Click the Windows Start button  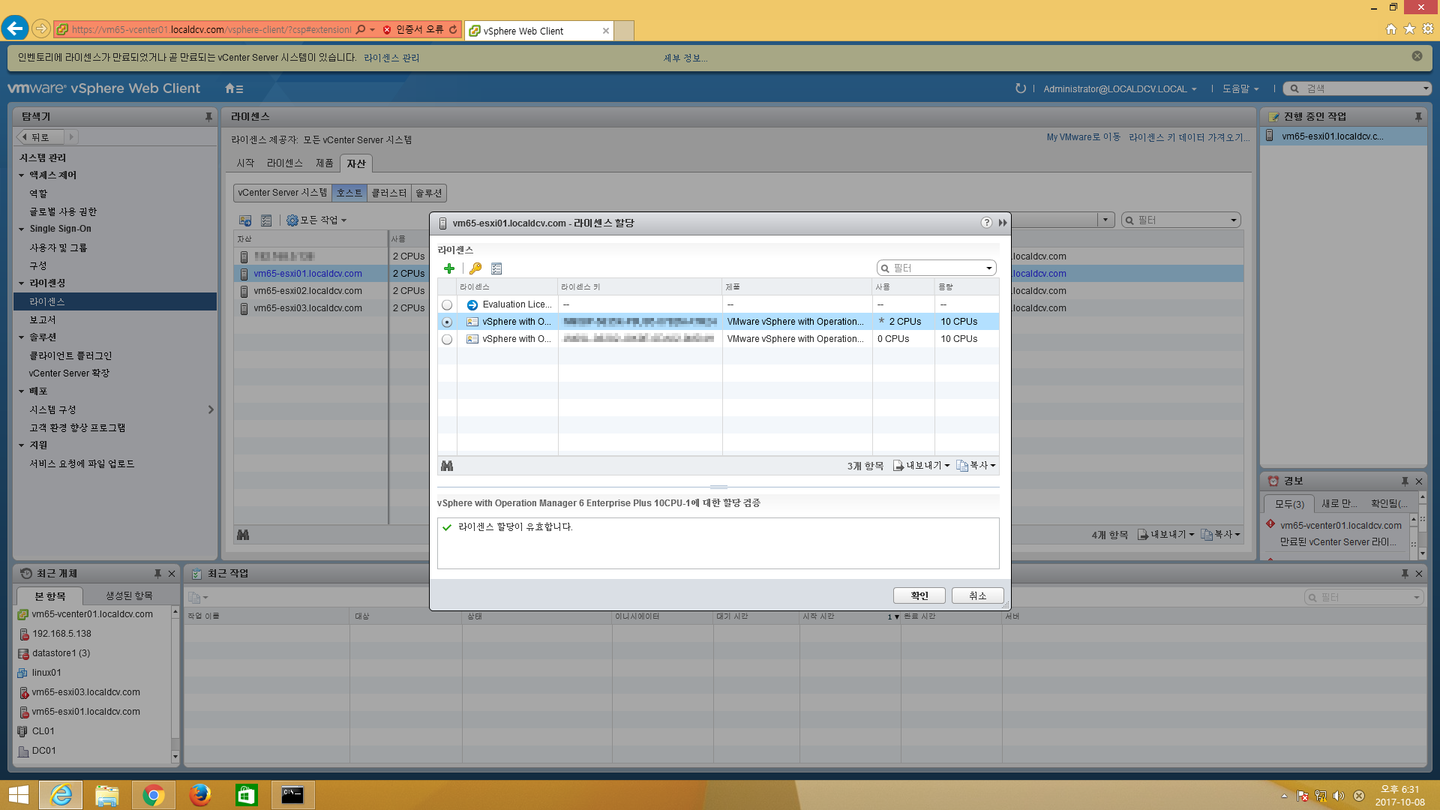[18, 794]
